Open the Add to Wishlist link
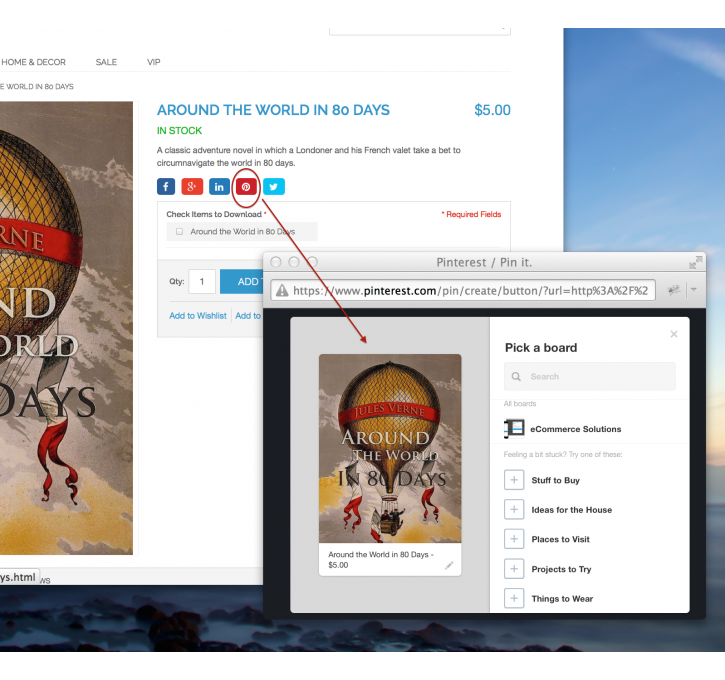This screenshot has height=680, width=725. tap(198, 316)
